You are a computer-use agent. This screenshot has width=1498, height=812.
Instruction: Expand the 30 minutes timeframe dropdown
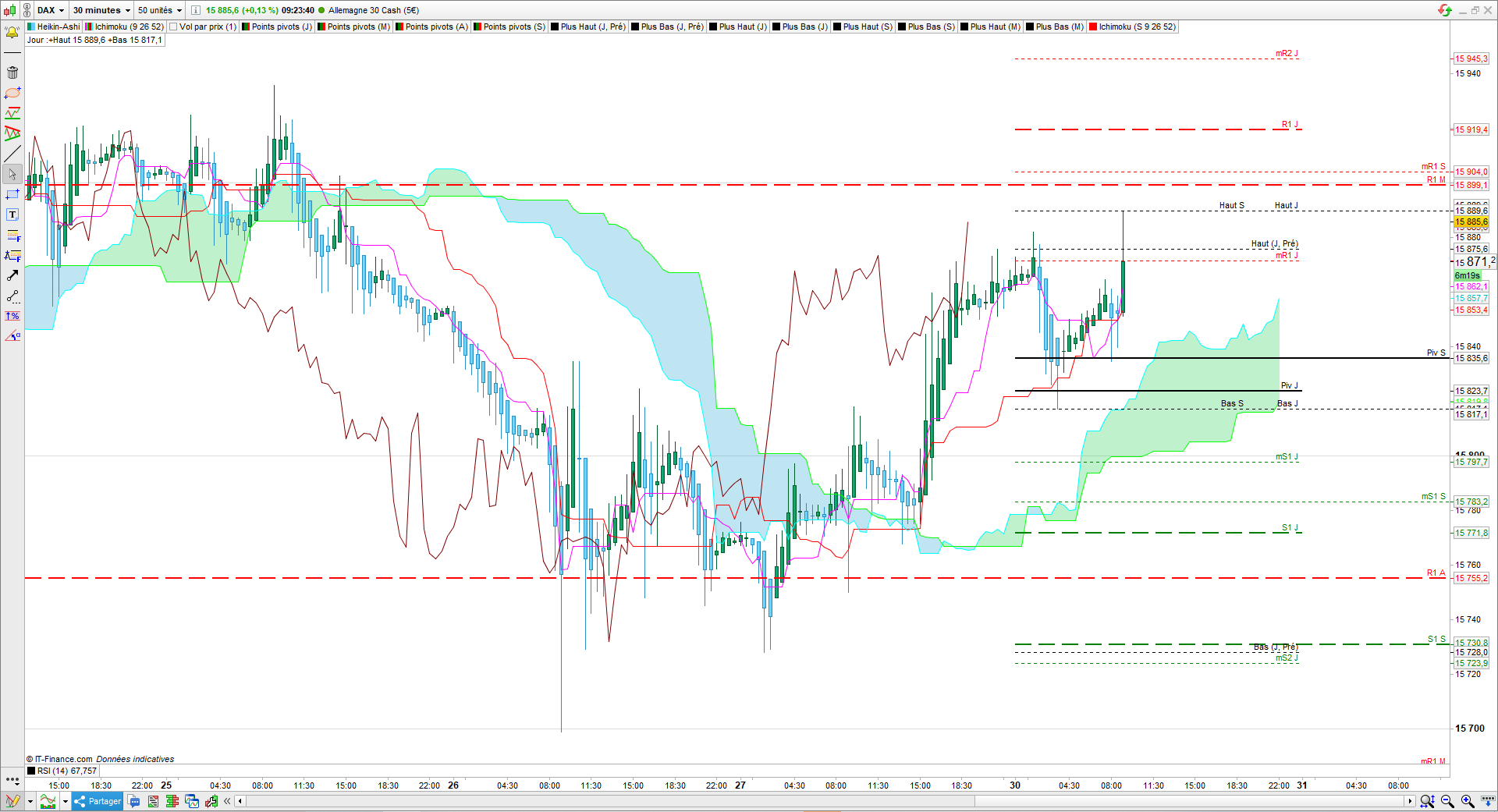[x=101, y=10]
